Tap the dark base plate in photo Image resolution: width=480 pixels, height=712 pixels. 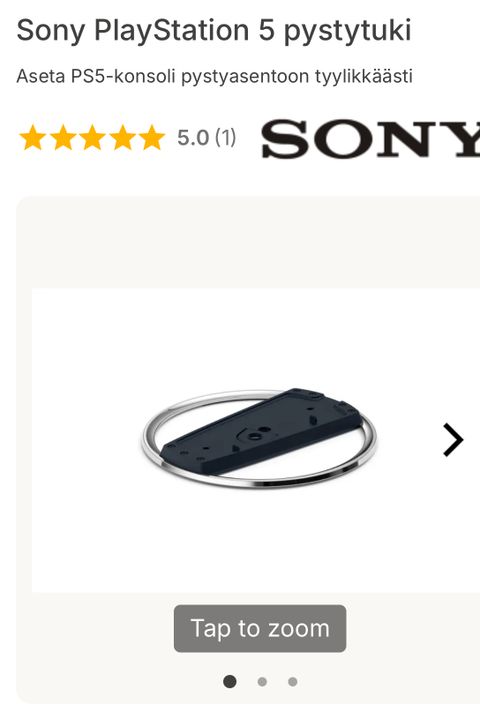(x=261, y=429)
